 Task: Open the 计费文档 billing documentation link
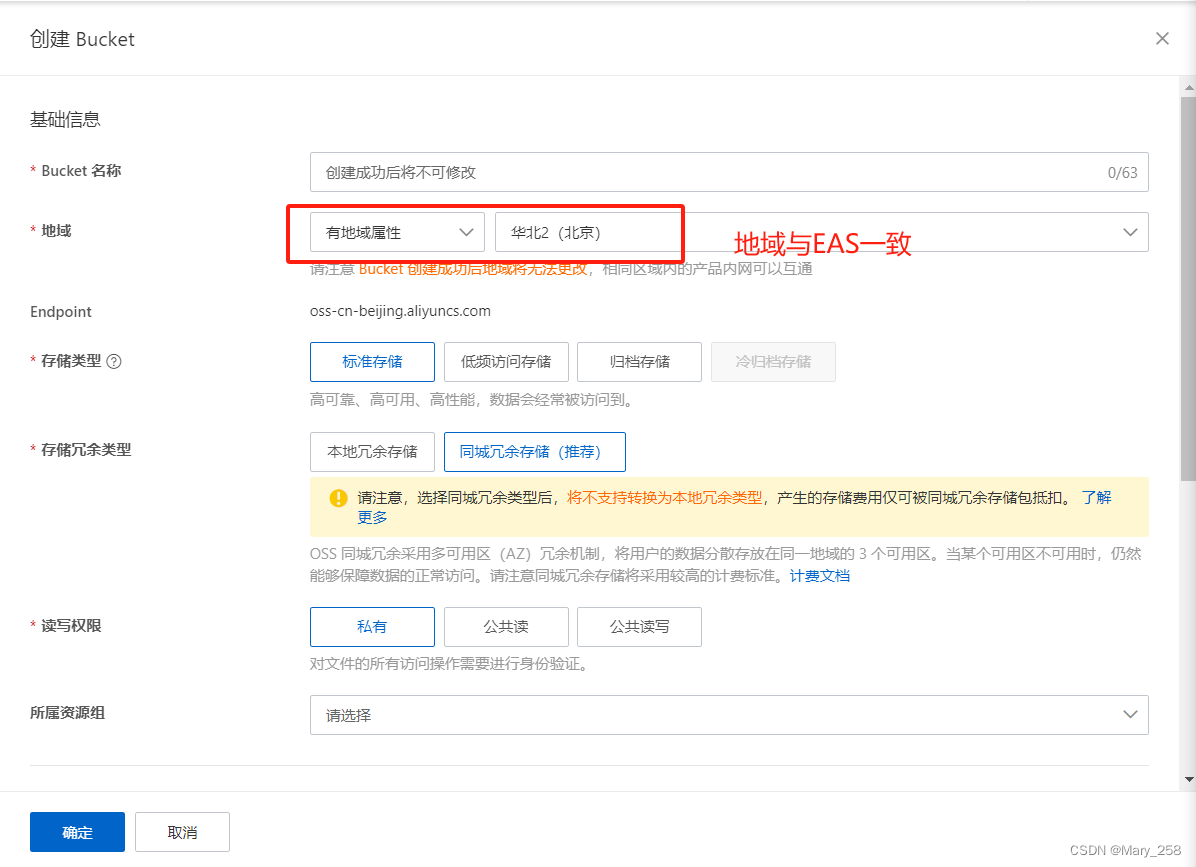819,575
